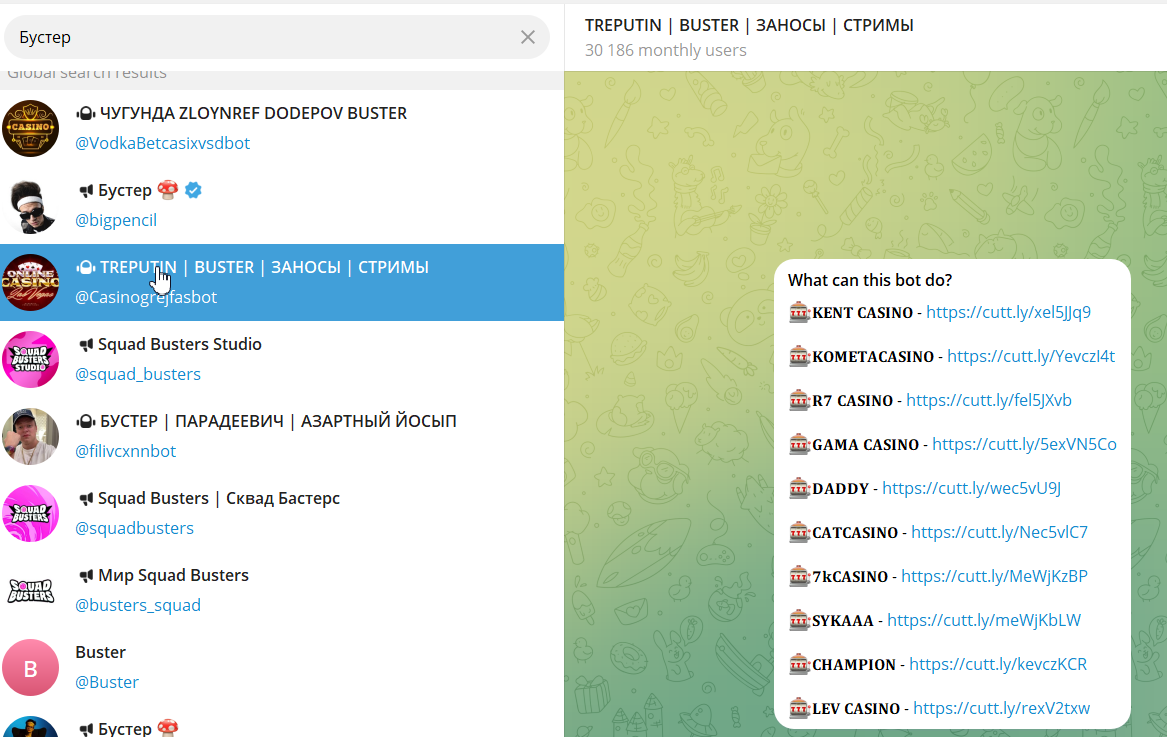Open the LEV CASINO cutt.ly link
Viewport: 1167px width, 737px height.
coord(1002,707)
